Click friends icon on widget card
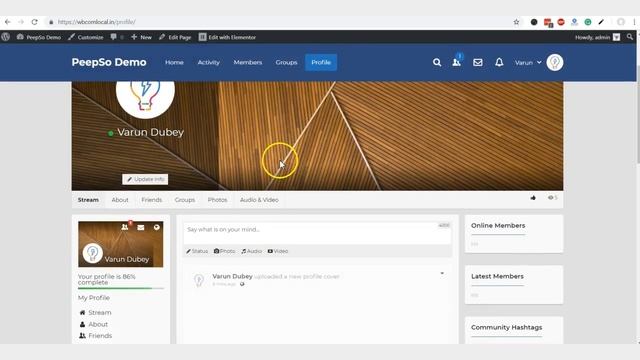 (x=125, y=227)
